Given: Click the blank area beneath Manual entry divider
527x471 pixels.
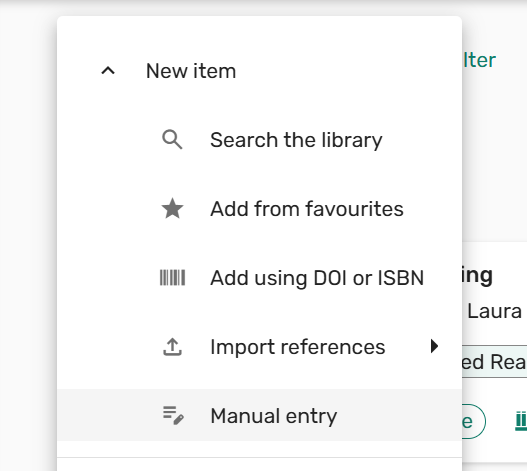Looking at the screenshot, I should 259,465.
